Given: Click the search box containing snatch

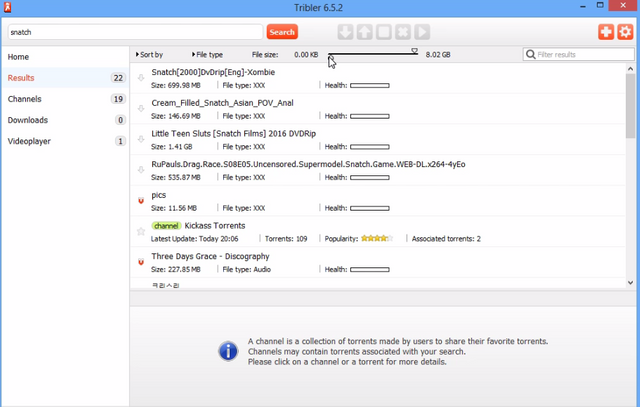Looking at the screenshot, I should [x=135, y=32].
